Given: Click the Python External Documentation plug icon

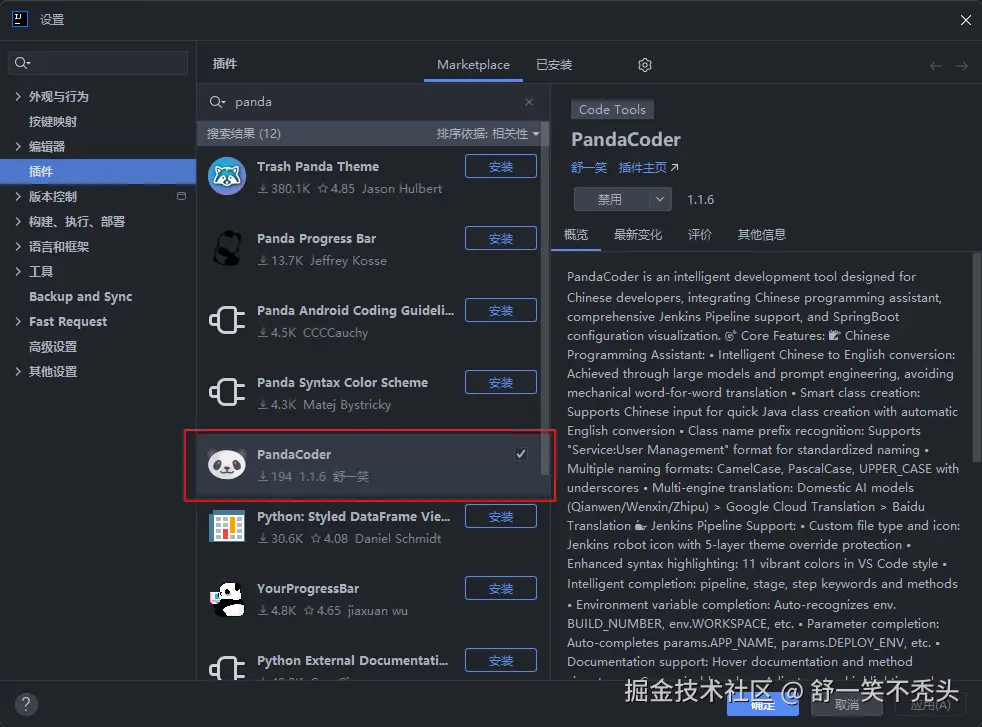Looking at the screenshot, I should tap(227, 668).
